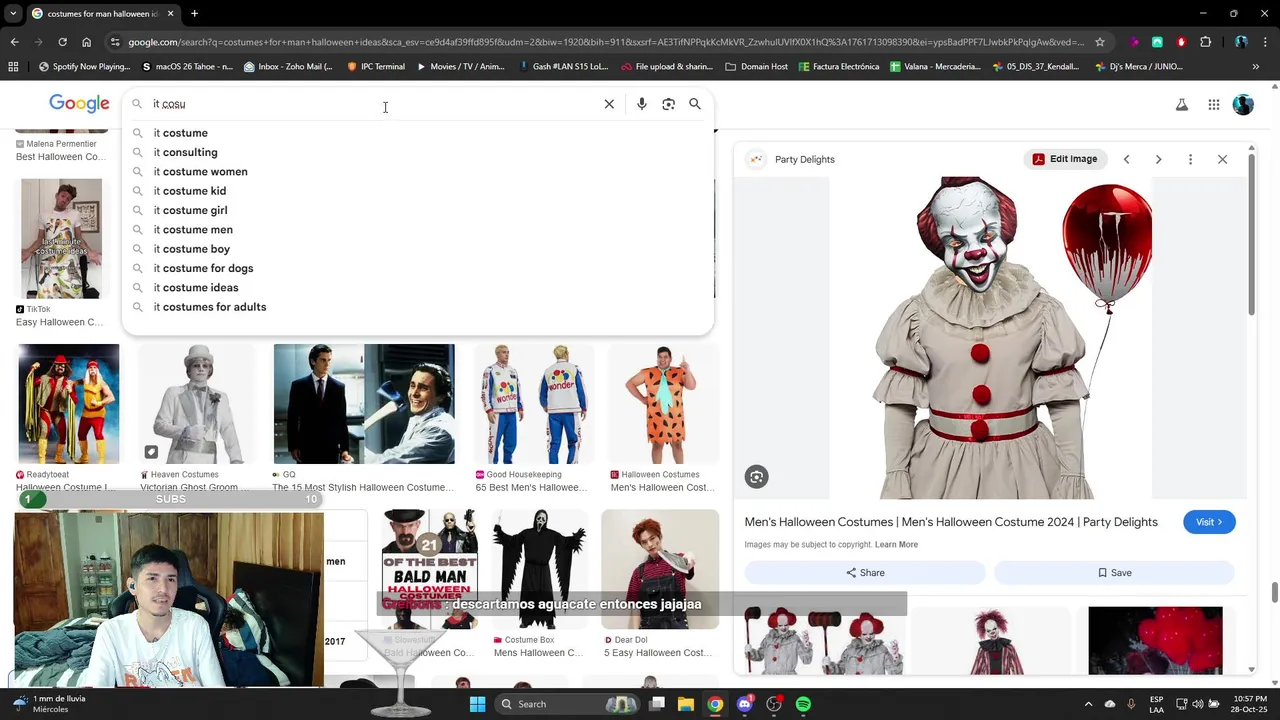Open Discord from the taskbar

click(x=744, y=704)
